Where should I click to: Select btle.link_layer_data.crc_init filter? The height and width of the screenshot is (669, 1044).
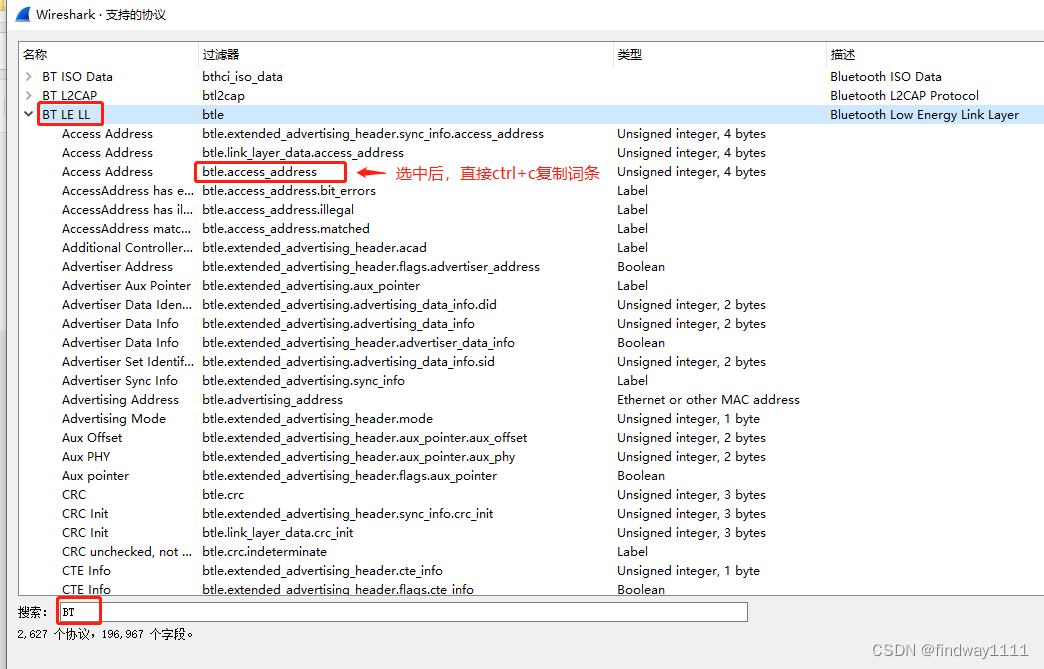[x=278, y=533]
